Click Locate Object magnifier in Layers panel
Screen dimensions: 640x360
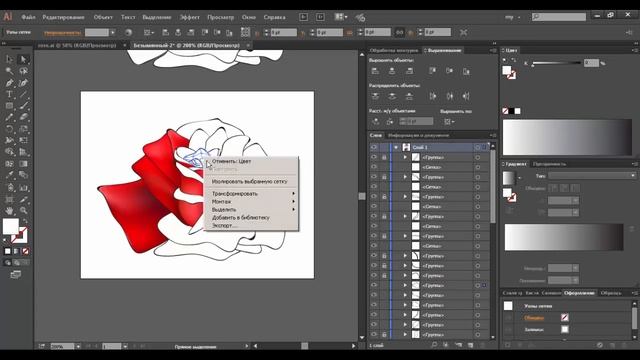click(x=434, y=345)
